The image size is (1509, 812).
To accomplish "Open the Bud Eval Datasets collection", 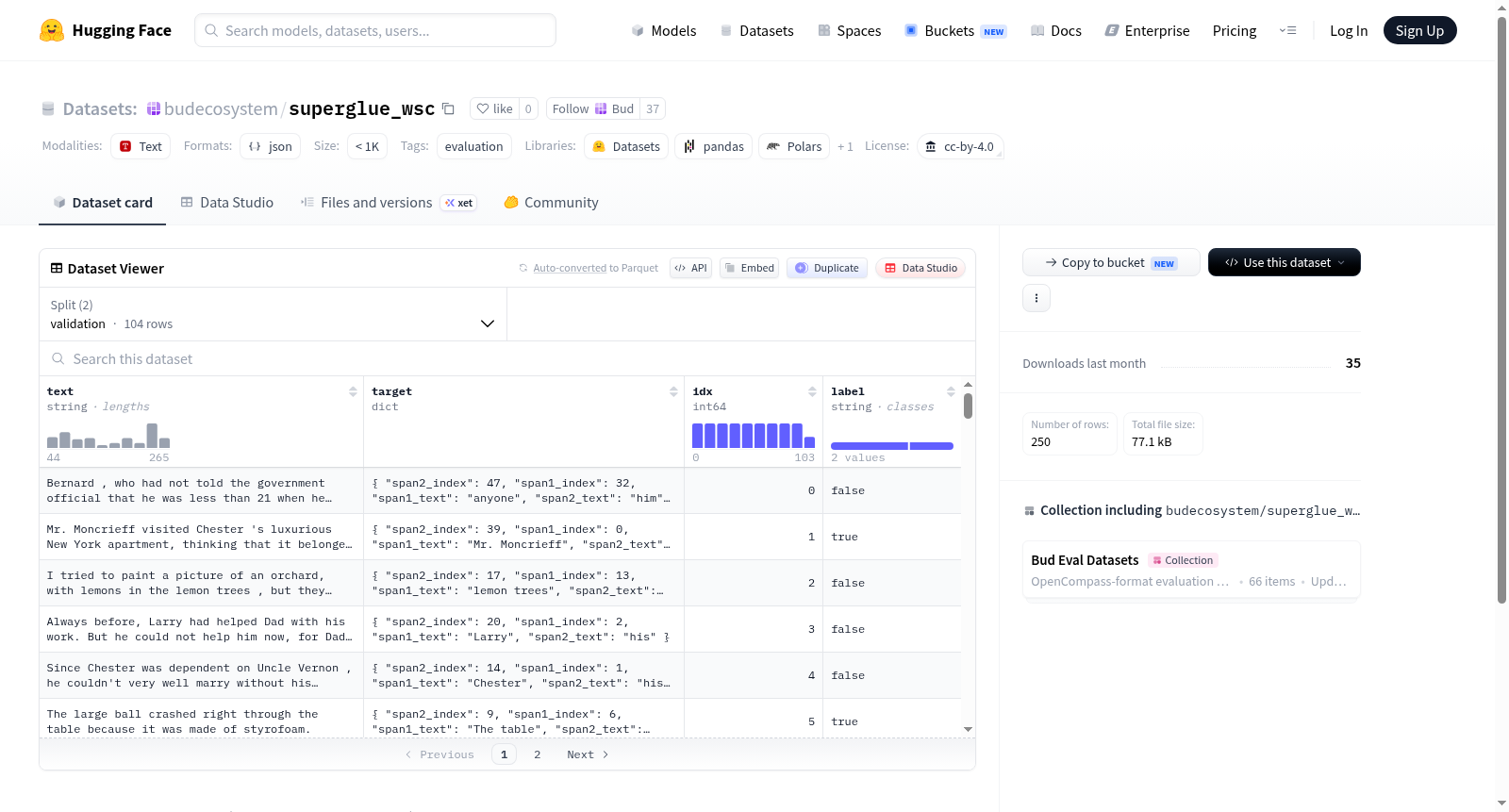I will point(1191,570).
